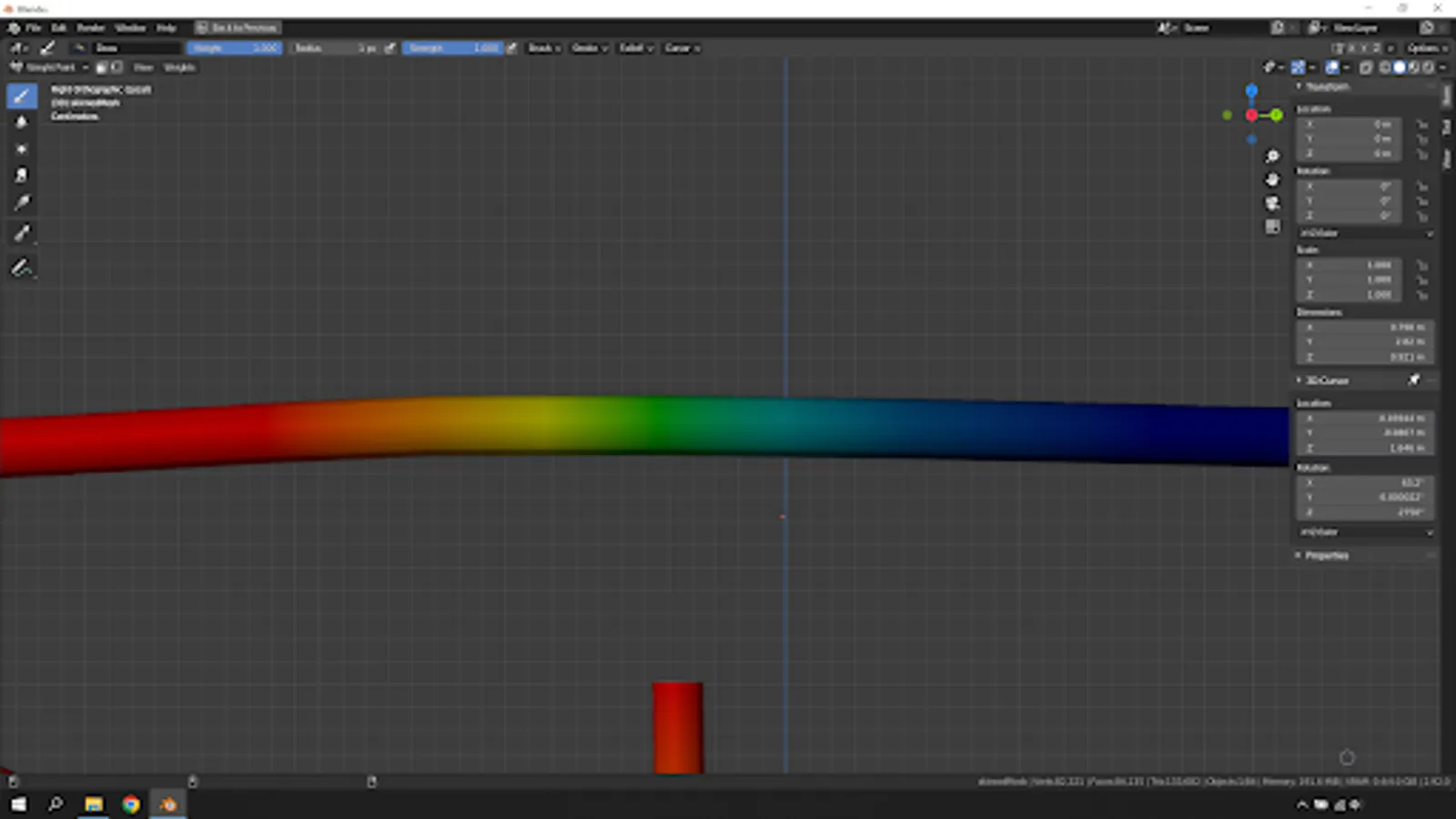Viewport: 1456px width, 819px height.
Task: Open the Falloff dropdown in the header
Action: pos(634,48)
